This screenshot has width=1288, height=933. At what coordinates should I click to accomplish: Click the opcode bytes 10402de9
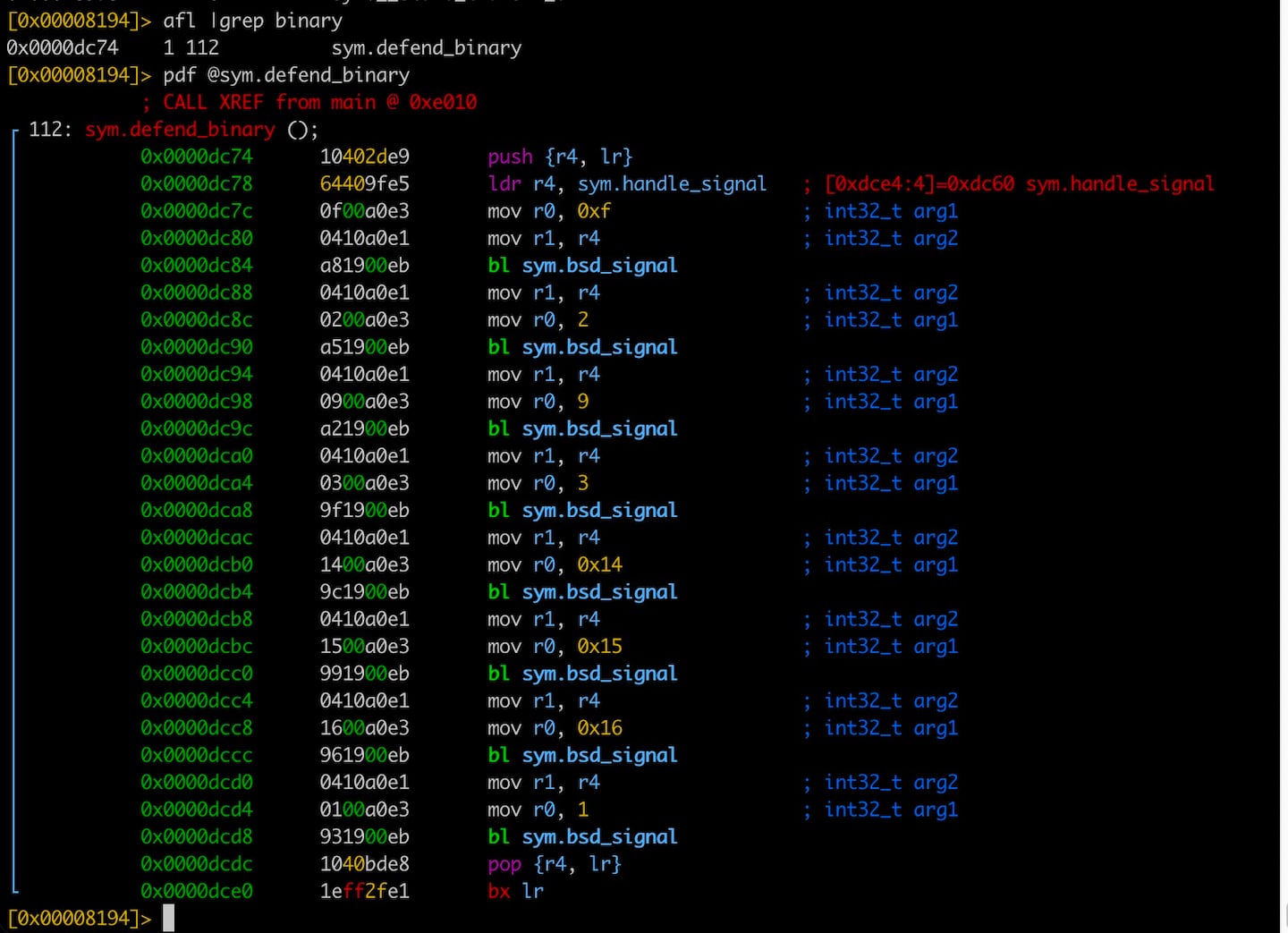pyautogui.click(x=364, y=157)
